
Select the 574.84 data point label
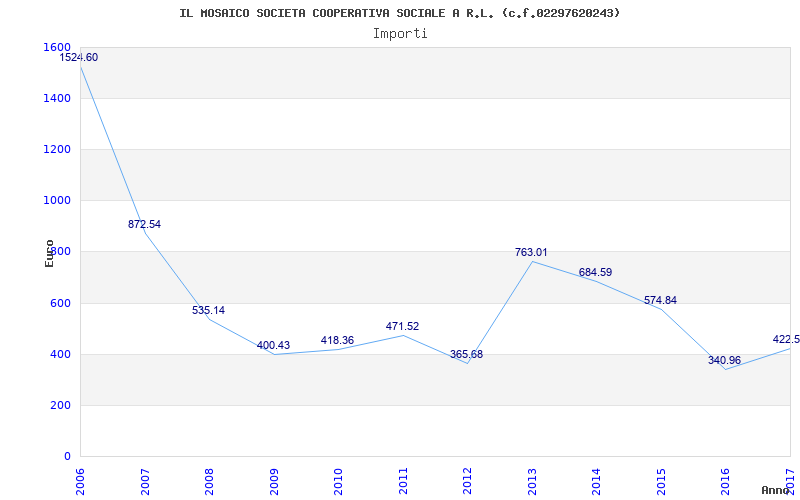(x=660, y=301)
